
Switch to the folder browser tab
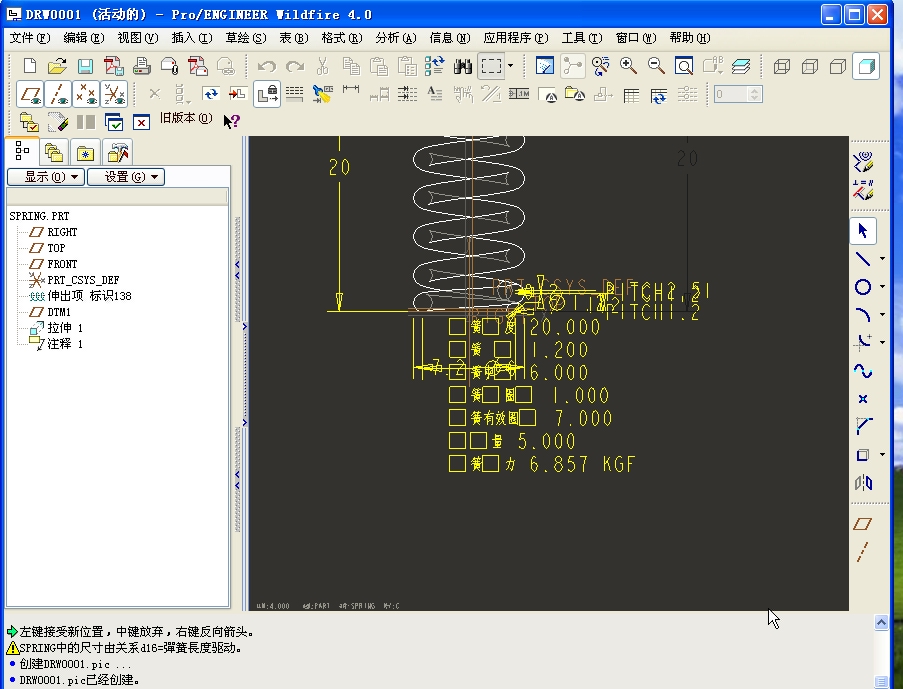pos(54,153)
